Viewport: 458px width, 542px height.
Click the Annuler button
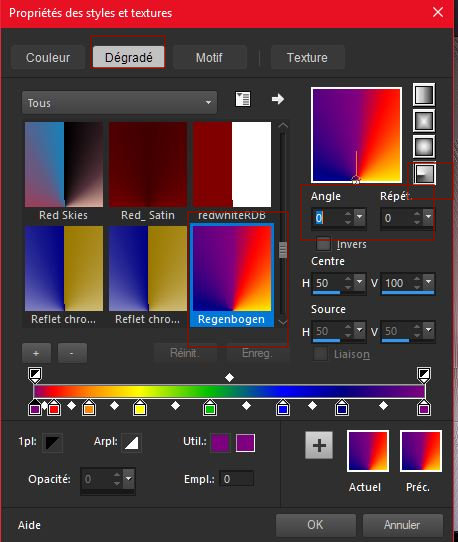click(403, 525)
